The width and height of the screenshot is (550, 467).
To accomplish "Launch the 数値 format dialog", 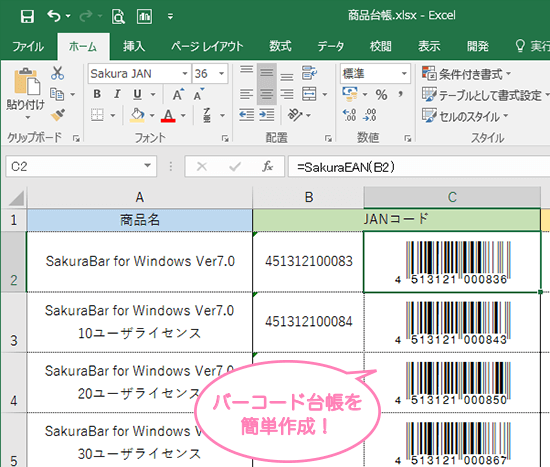I will point(408,139).
